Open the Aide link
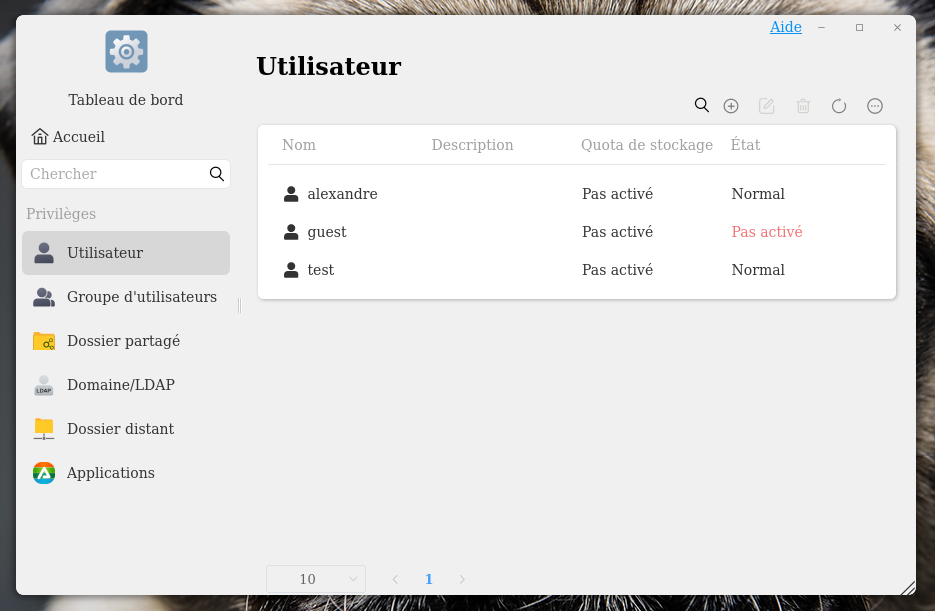 (785, 27)
